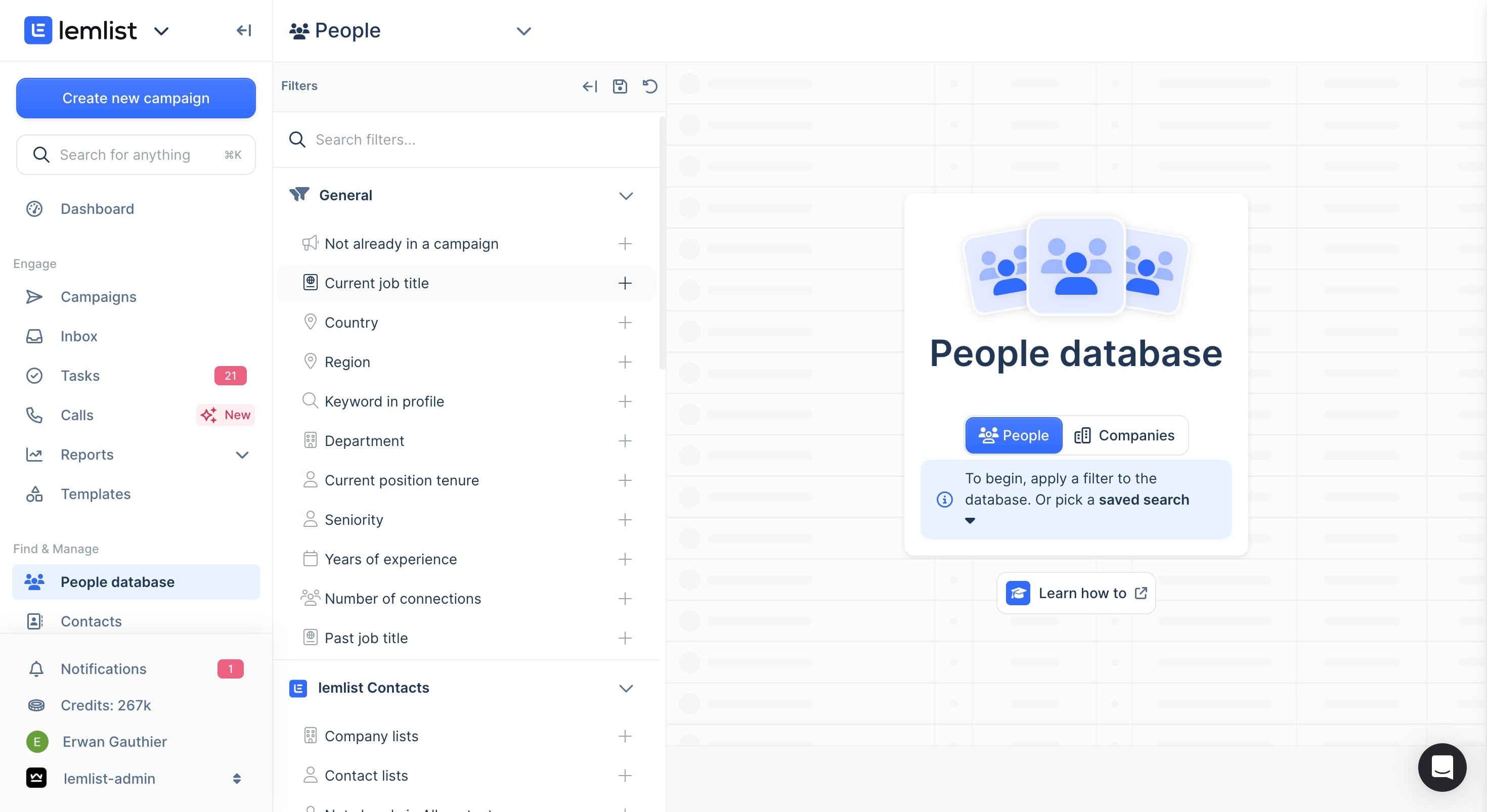The height and width of the screenshot is (812, 1487).
Task: Click the Templates shapes icon
Action: [34, 493]
